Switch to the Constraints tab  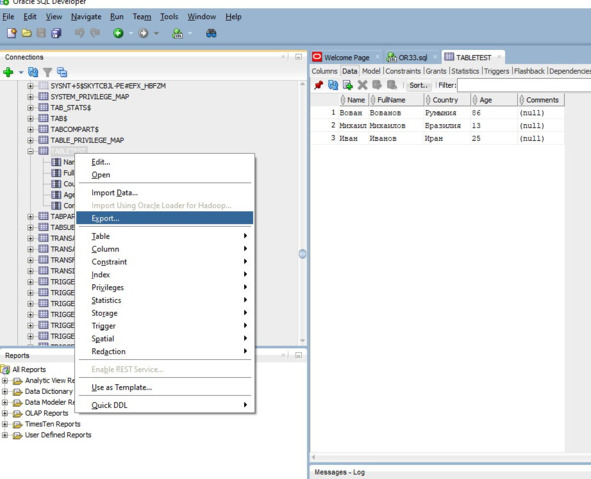click(403, 71)
